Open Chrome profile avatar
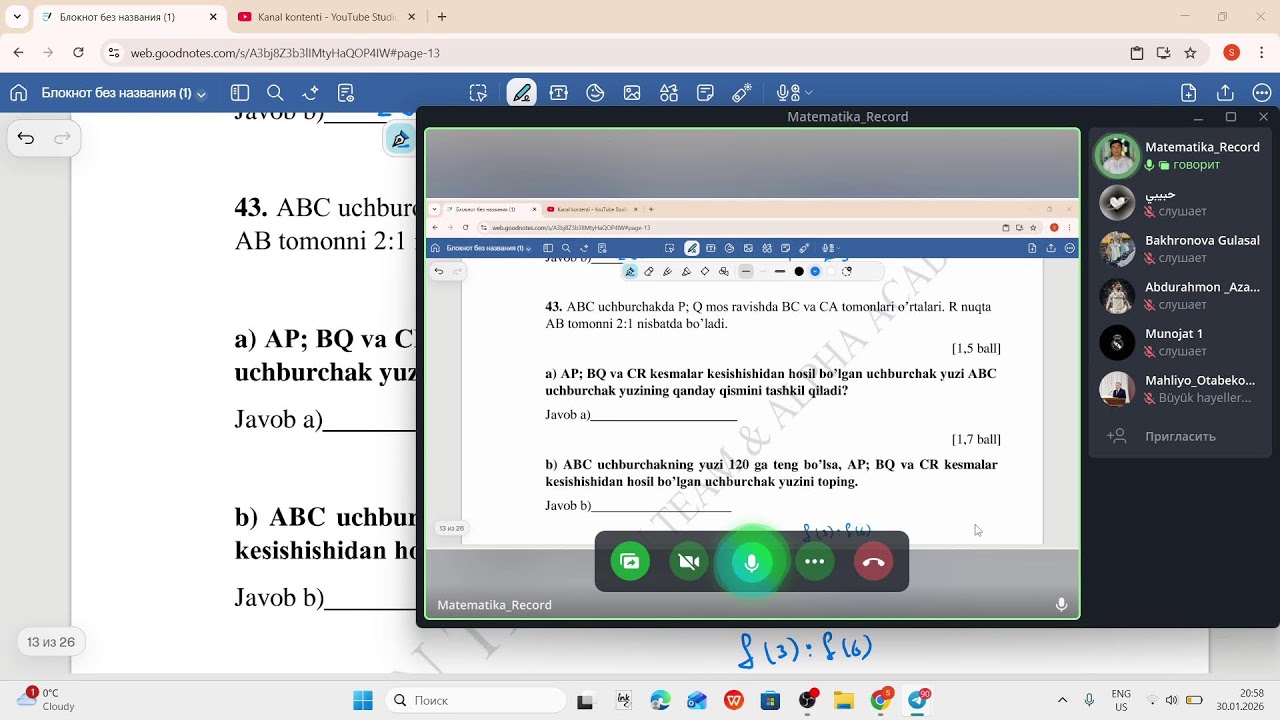Viewport: 1280px width, 720px height. point(1232,53)
